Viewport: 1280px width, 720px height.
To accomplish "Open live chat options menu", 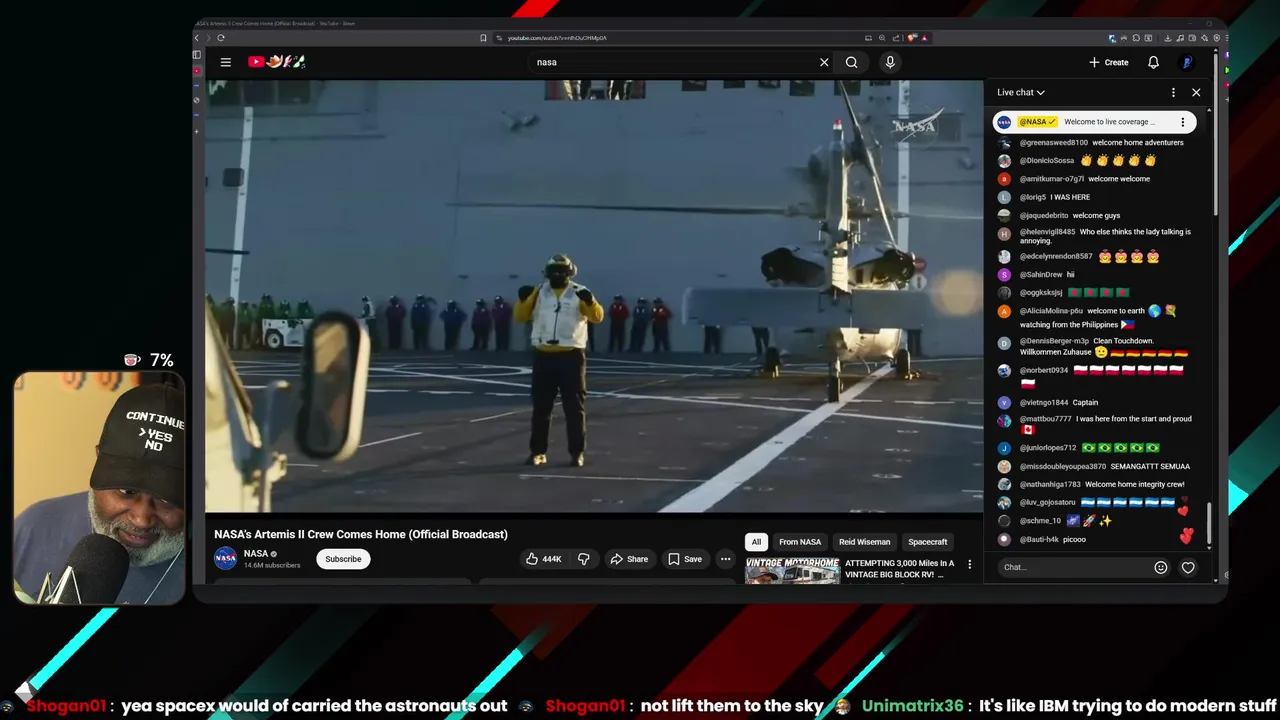I will point(1173,92).
